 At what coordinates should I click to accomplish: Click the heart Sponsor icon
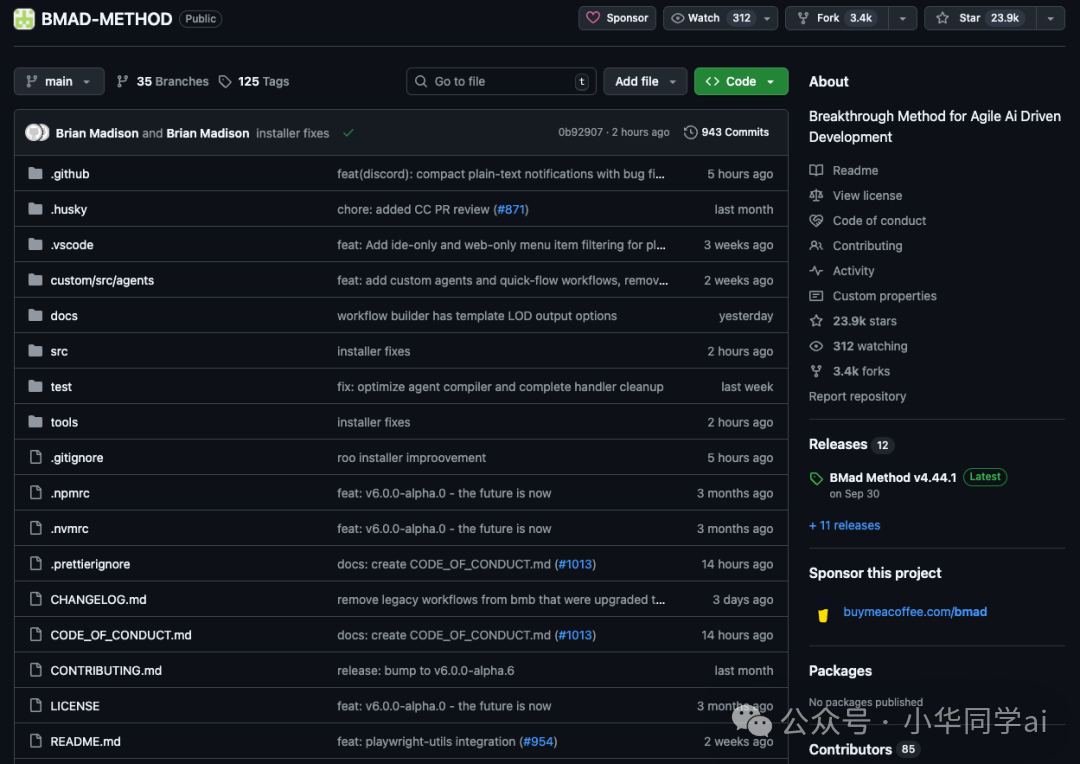tap(593, 18)
